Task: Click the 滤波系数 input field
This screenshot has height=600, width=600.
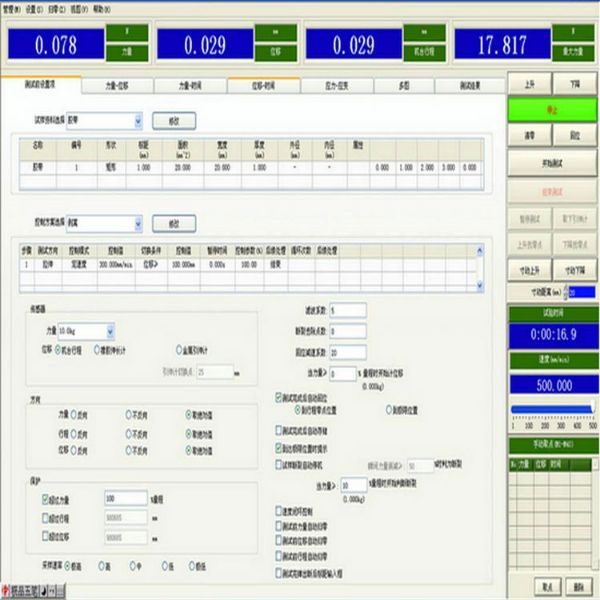Action: [347, 310]
